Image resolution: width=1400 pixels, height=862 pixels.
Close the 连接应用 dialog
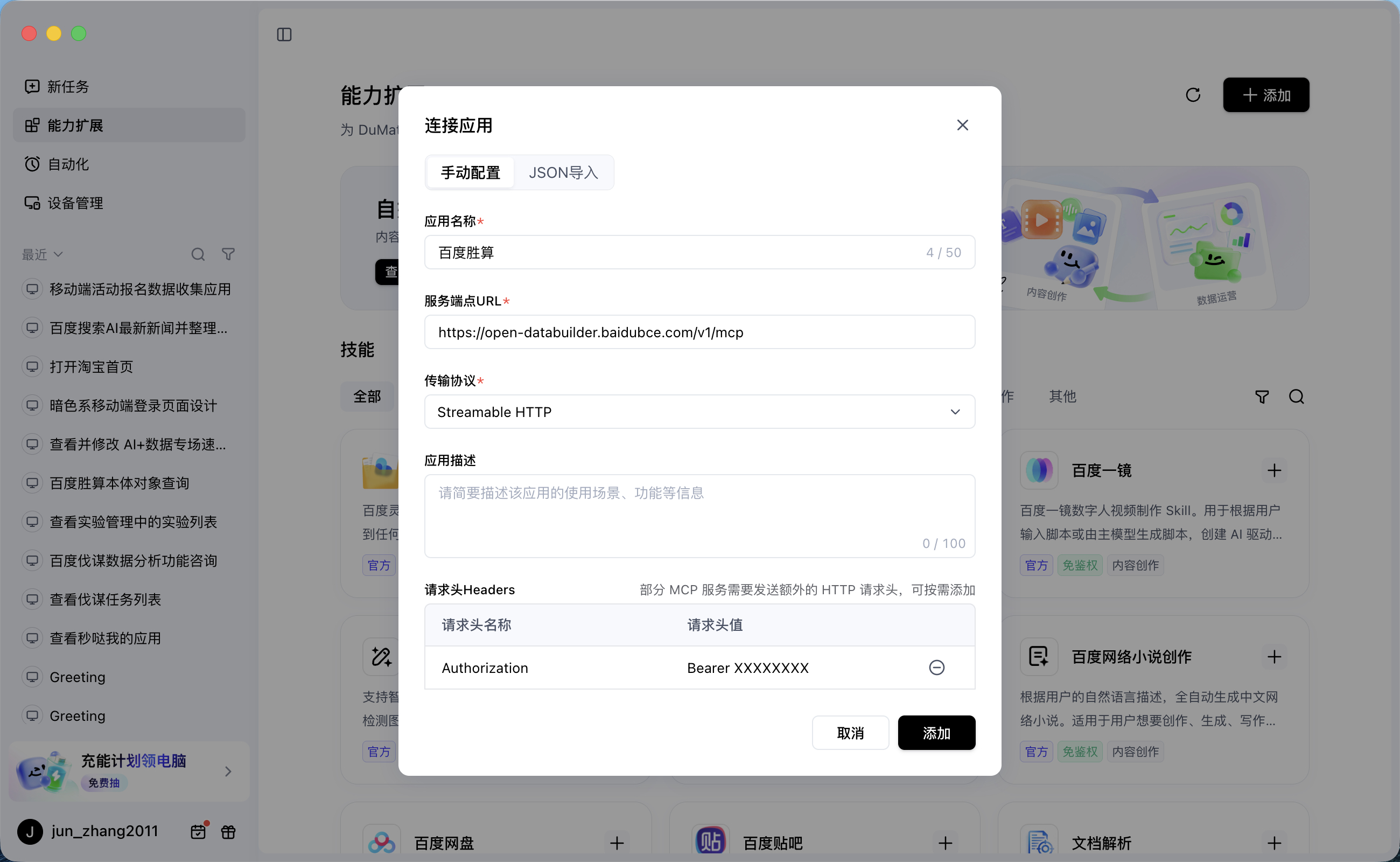[962, 125]
